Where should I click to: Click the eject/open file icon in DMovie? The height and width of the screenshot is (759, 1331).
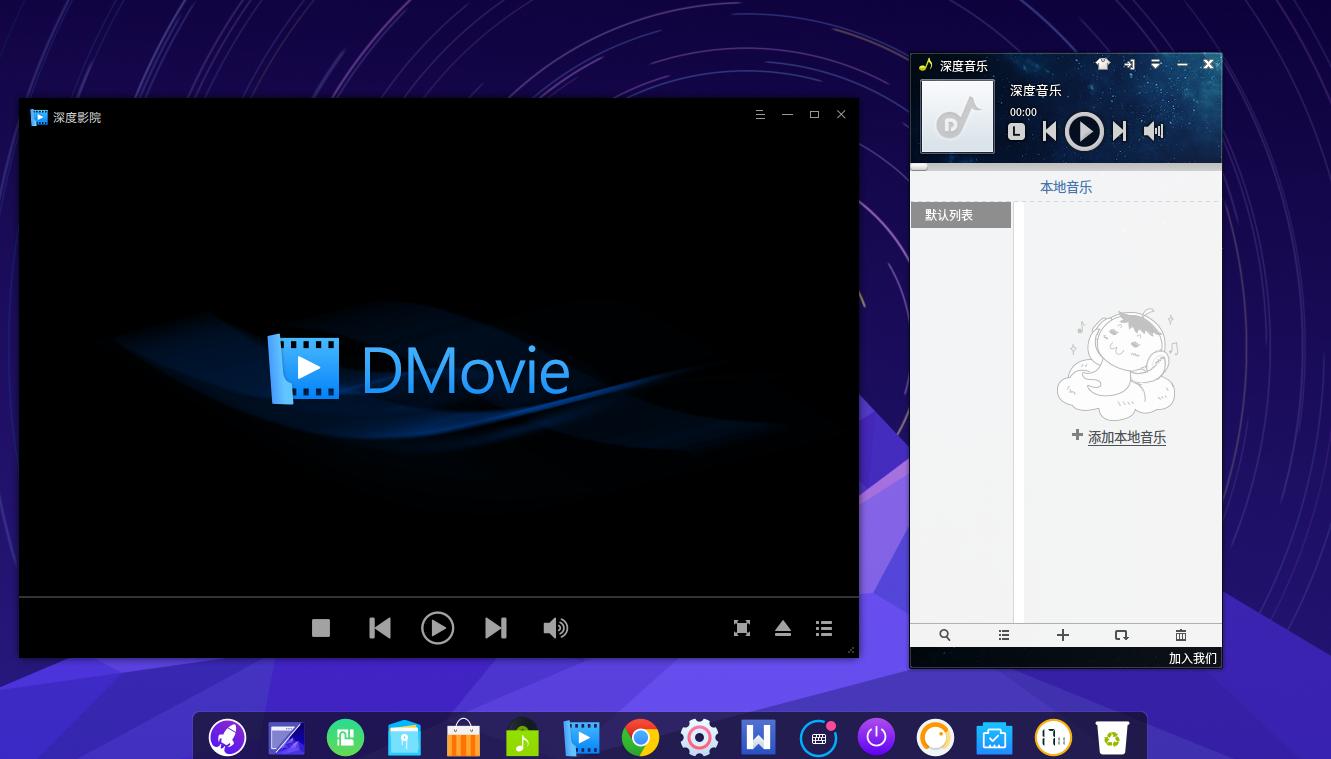tap(783, 628)
